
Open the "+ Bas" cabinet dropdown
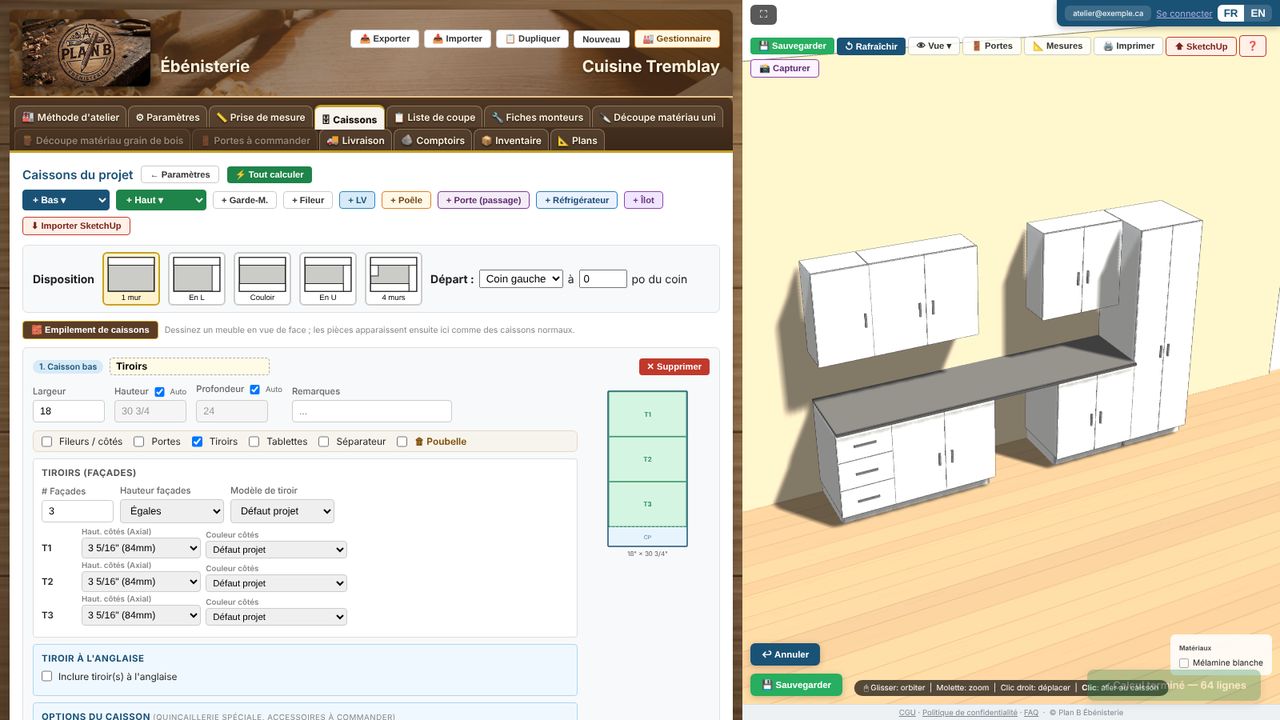coord(66,200)
